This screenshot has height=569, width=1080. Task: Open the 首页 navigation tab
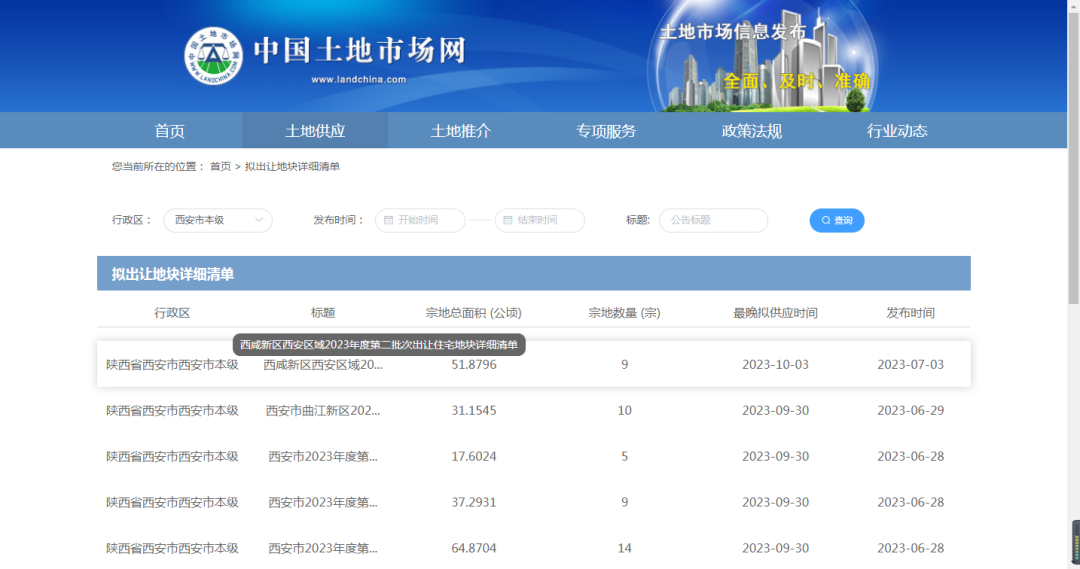click(x=169, y=131)
